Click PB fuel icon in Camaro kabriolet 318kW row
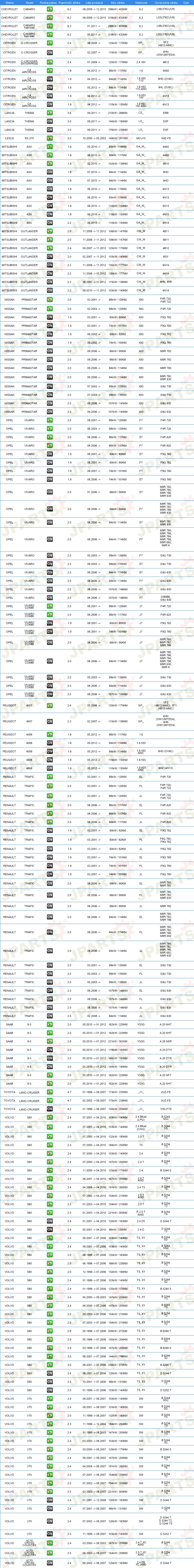194x1568 pixels. coord(50,35)
